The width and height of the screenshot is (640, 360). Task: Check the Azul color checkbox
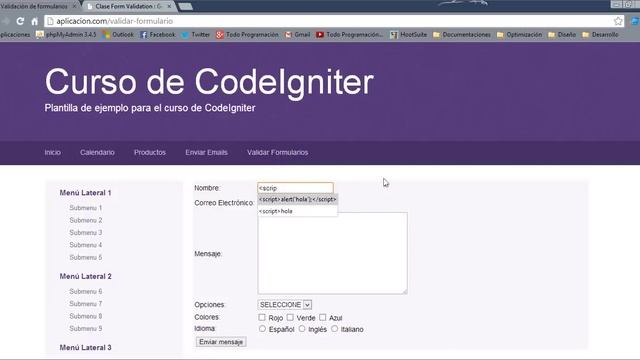point(322,317)
